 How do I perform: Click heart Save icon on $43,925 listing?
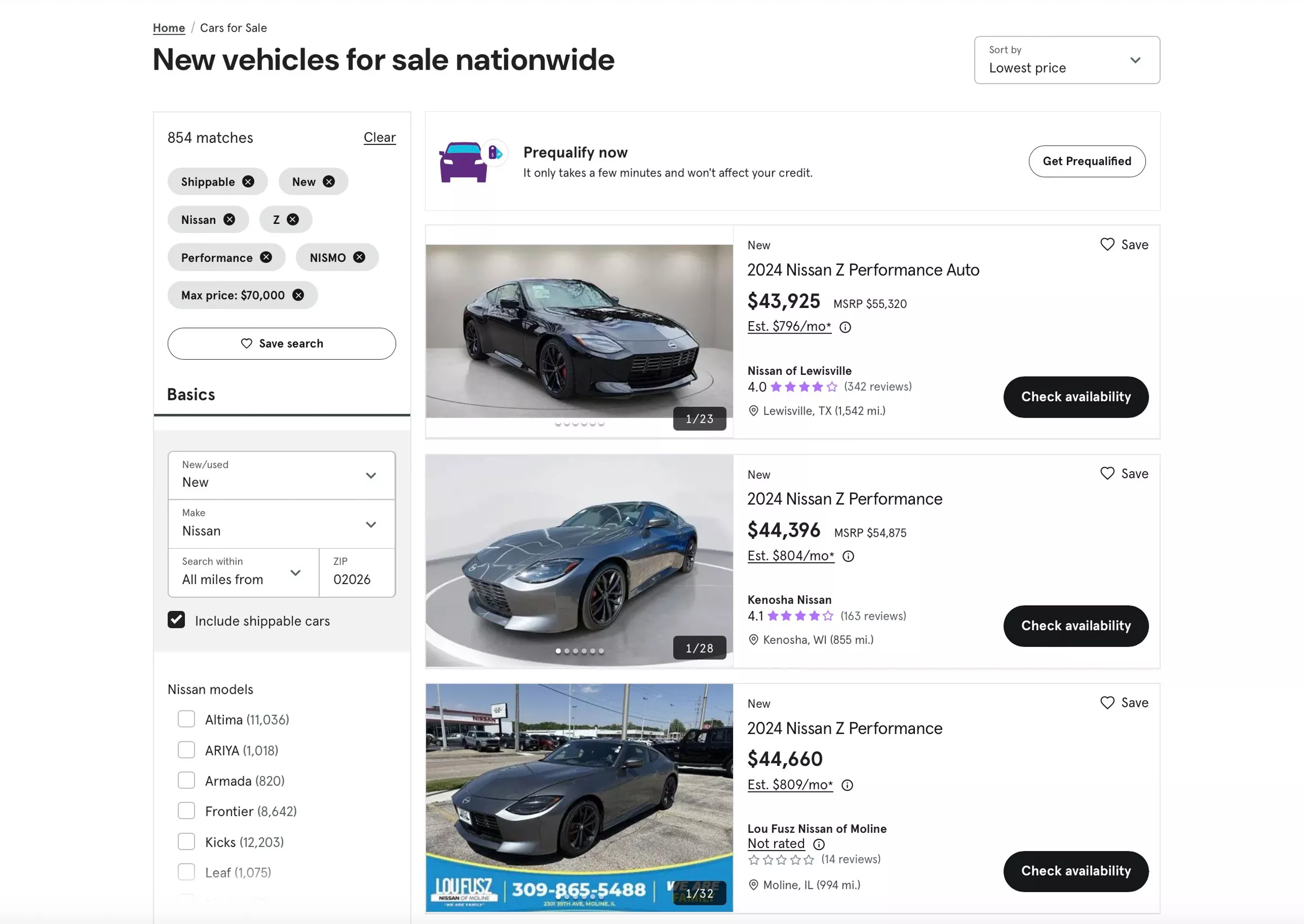1107,244
